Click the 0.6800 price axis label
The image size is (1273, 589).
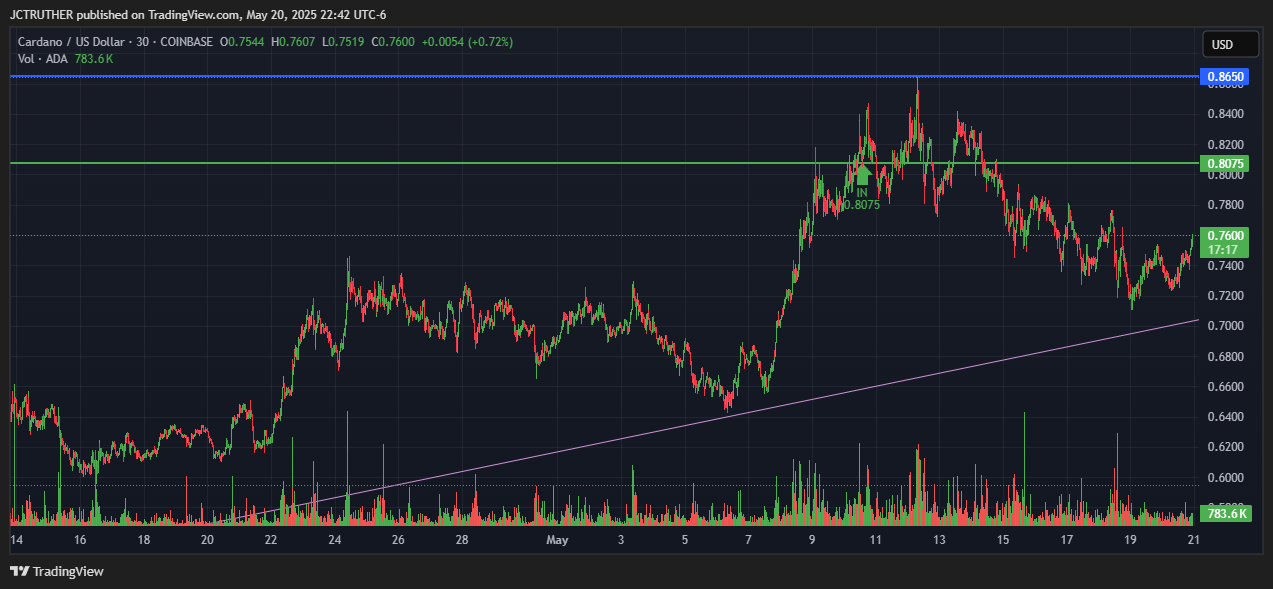point(1225,356)
